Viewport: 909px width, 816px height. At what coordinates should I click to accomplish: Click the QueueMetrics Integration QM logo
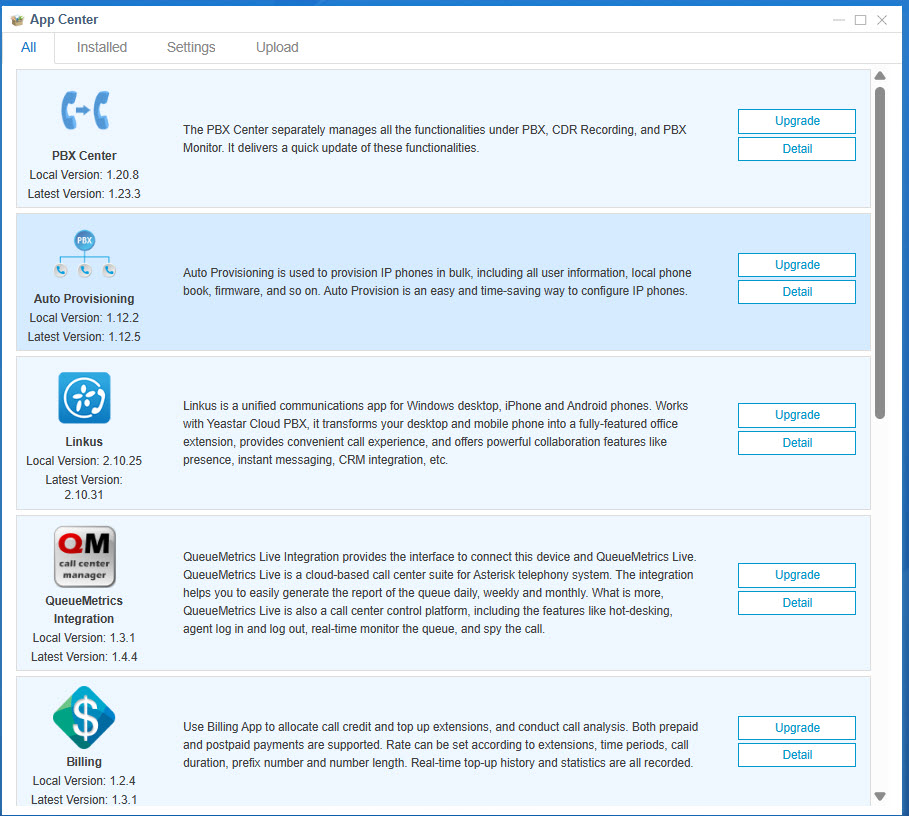(x=84, y=556)
